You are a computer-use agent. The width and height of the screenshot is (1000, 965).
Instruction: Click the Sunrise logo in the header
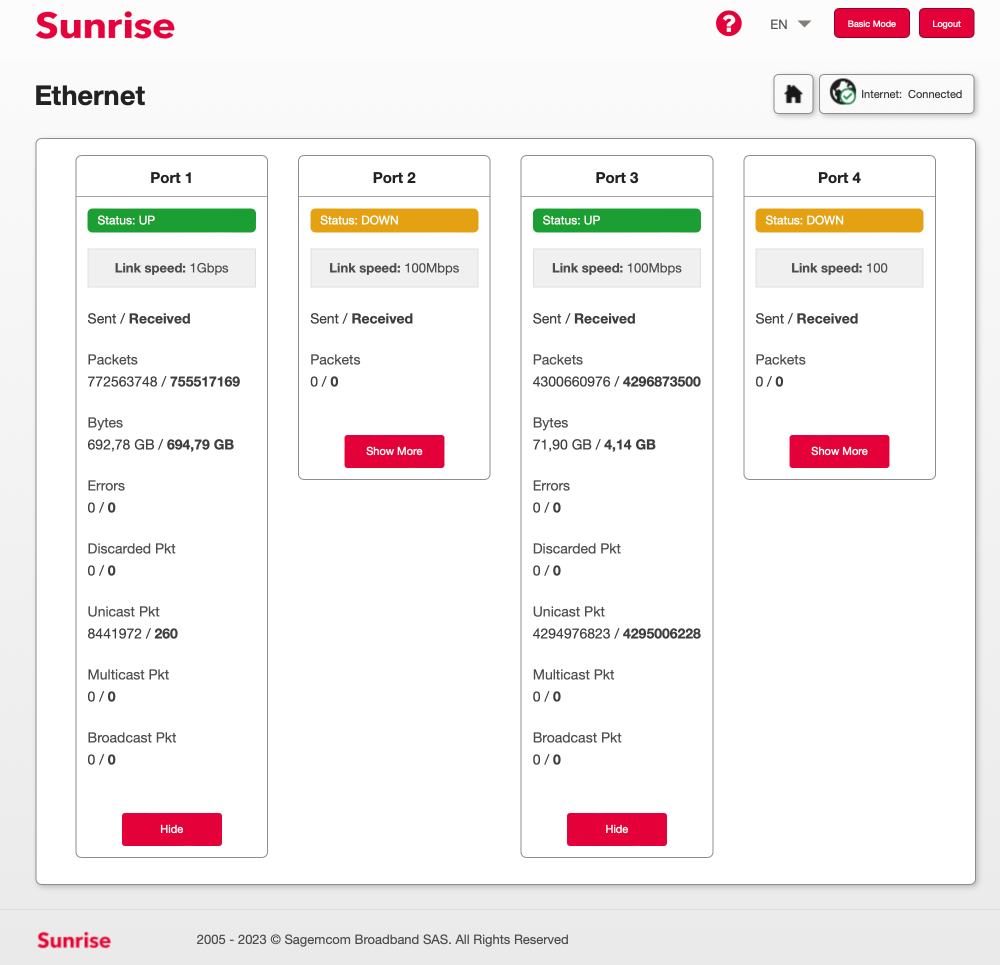[105, 25]
